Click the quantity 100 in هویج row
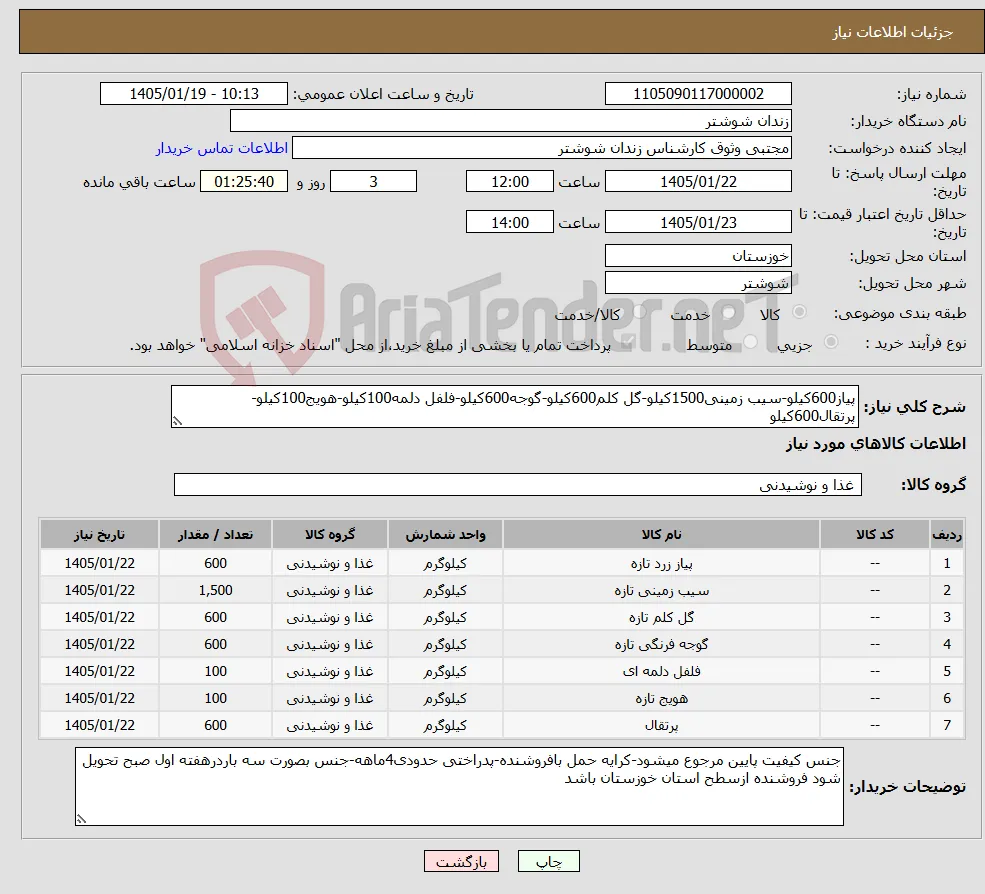Viewport: 985px width, 894px height. [215, 699]
